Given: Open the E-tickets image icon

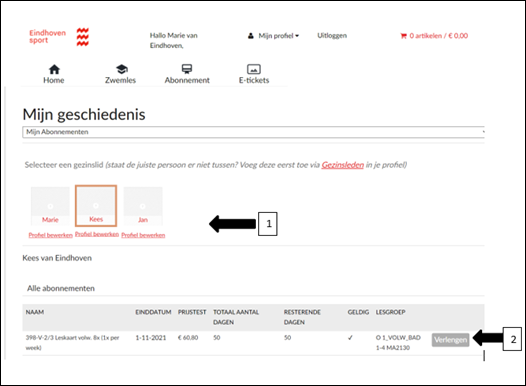Looking at the screenshot, I should (x=254, y=69).
